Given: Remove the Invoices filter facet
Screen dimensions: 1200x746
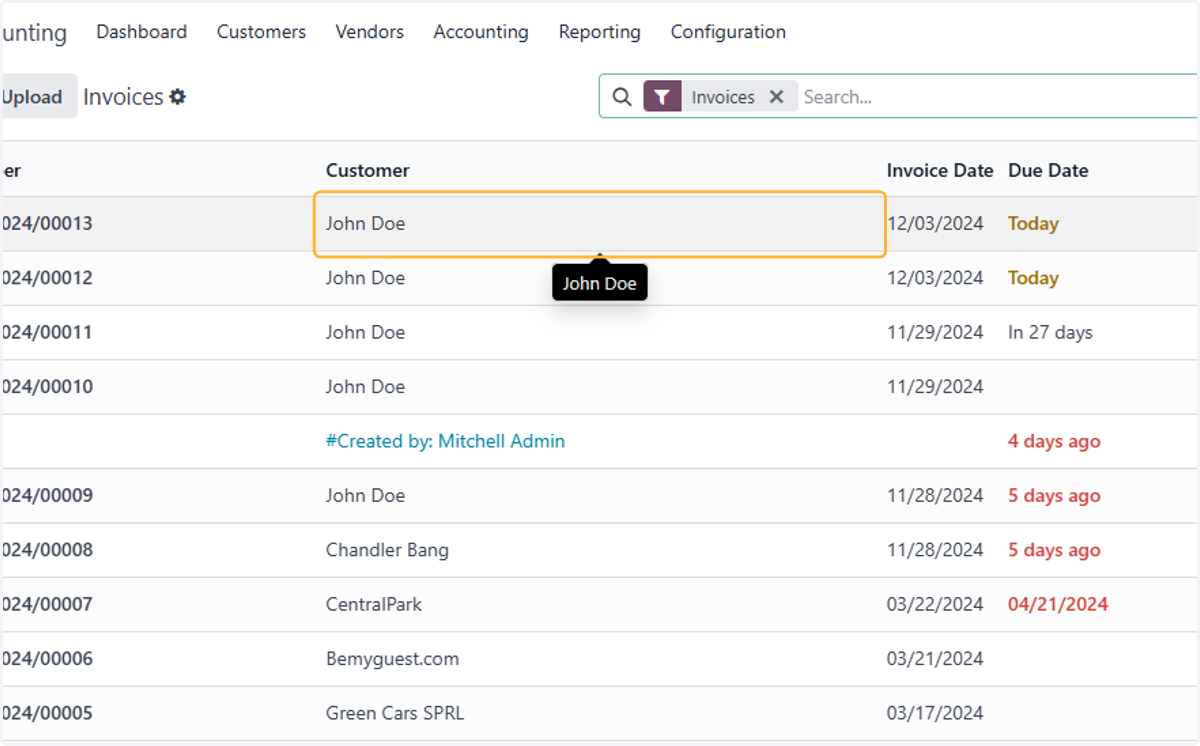Looking at the screenshot, I should pyautogui.click(x=776, y=97).
